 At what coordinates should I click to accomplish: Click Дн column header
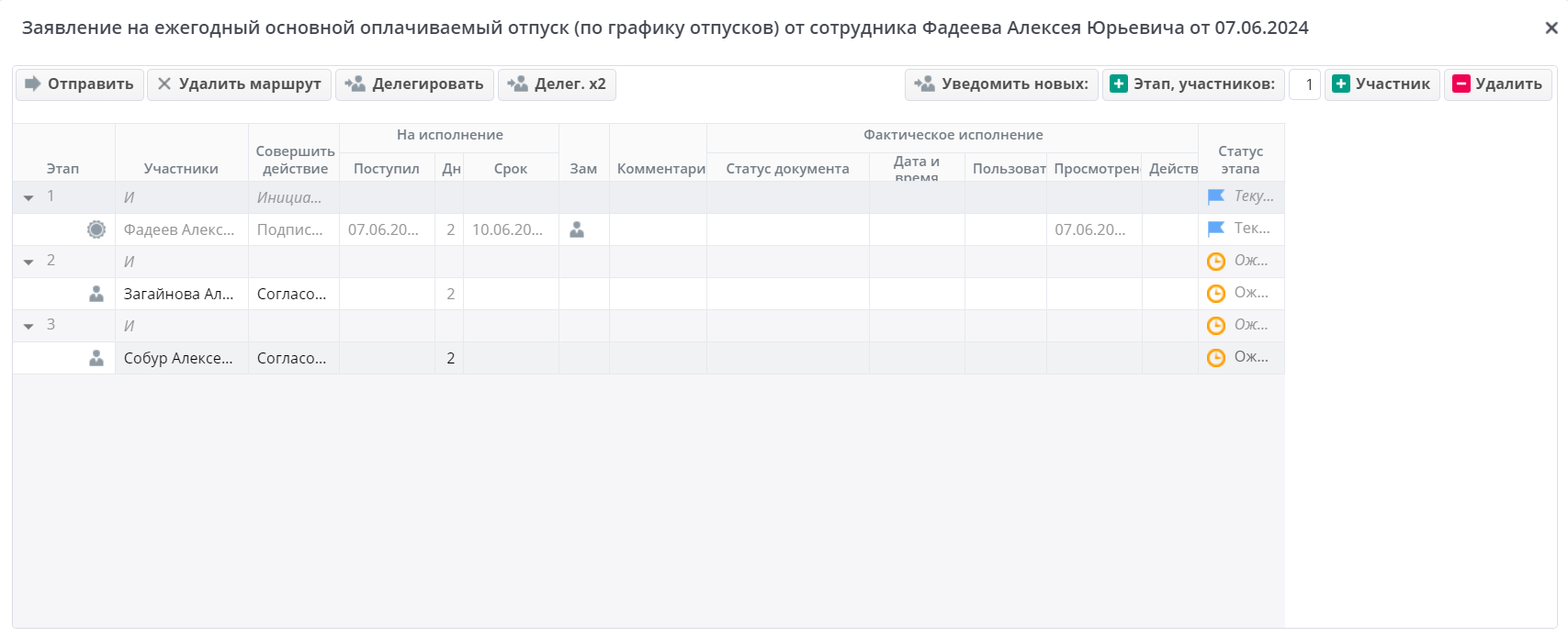pos(450,169)
